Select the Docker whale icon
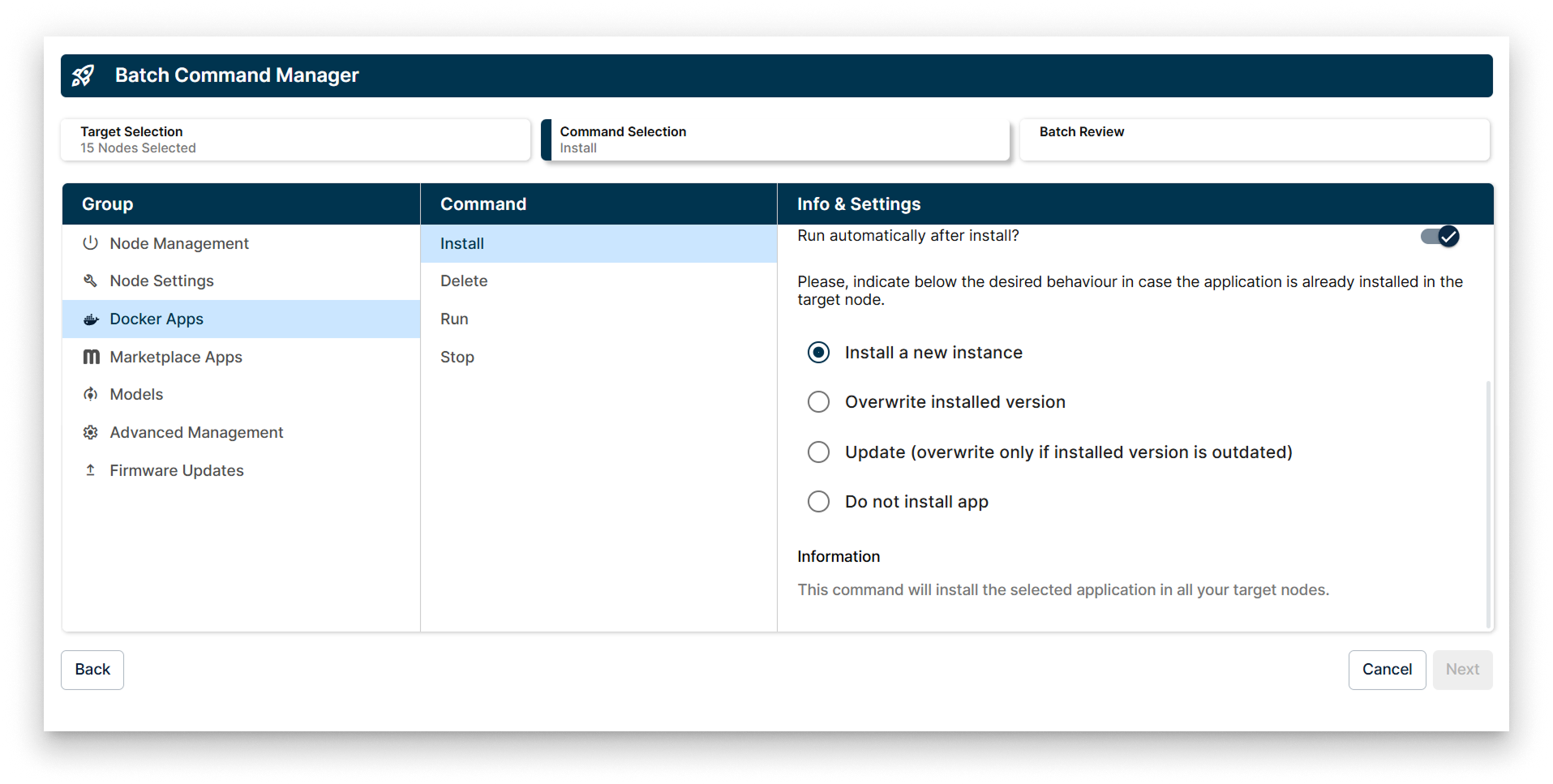This screenshot has height=784, width=1553. [x=90, y=319]
